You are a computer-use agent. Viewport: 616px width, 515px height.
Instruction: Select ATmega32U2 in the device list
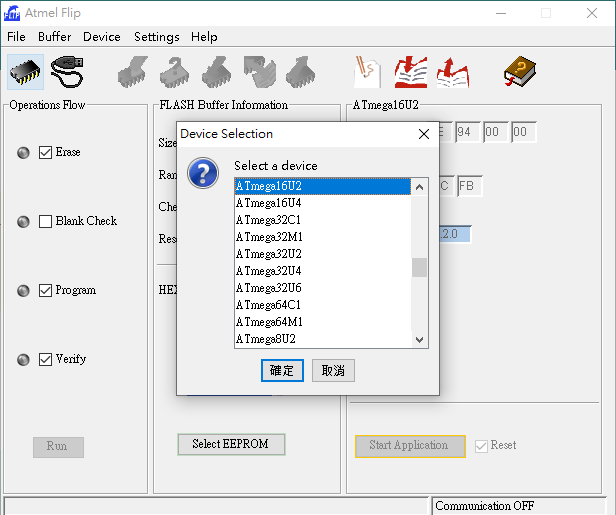click(323, 254)
